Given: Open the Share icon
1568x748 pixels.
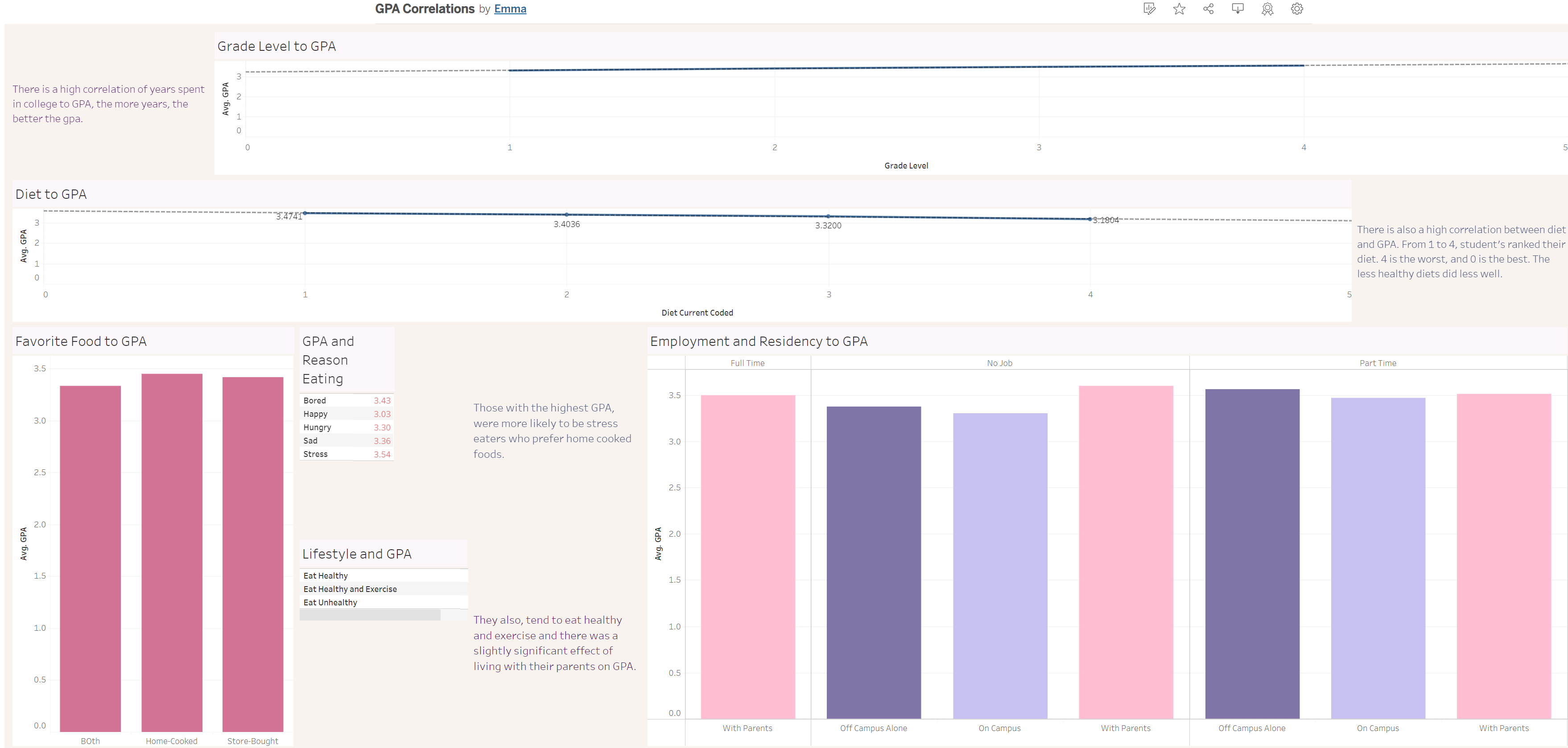Looking at the screenshot, I should [x=1208, y=9].
